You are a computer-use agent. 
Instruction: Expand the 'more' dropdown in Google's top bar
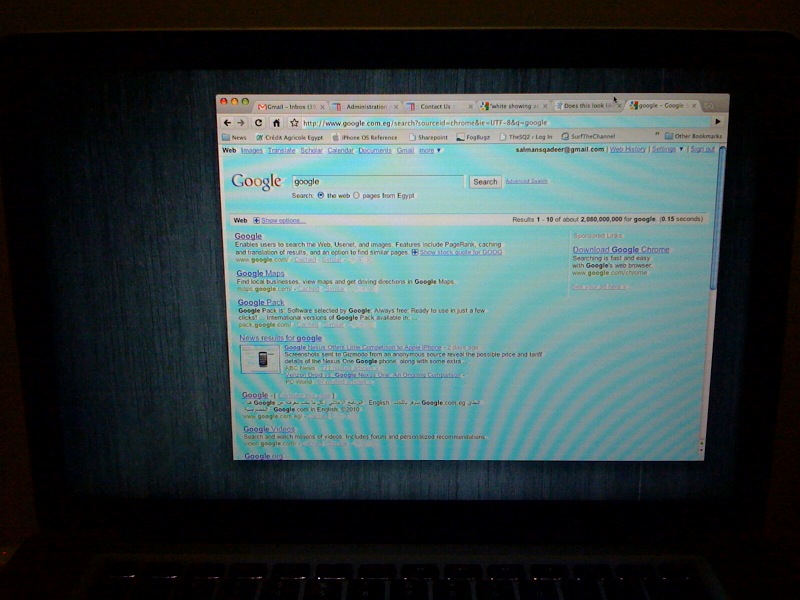430,151
